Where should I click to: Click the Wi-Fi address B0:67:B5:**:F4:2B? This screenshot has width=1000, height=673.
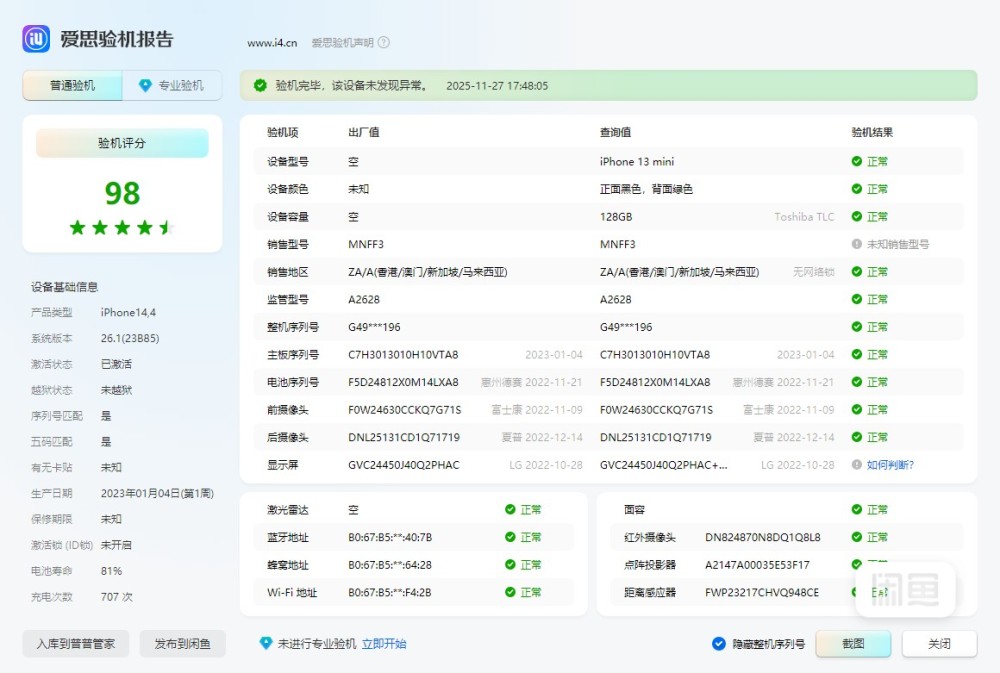(390, 593)
